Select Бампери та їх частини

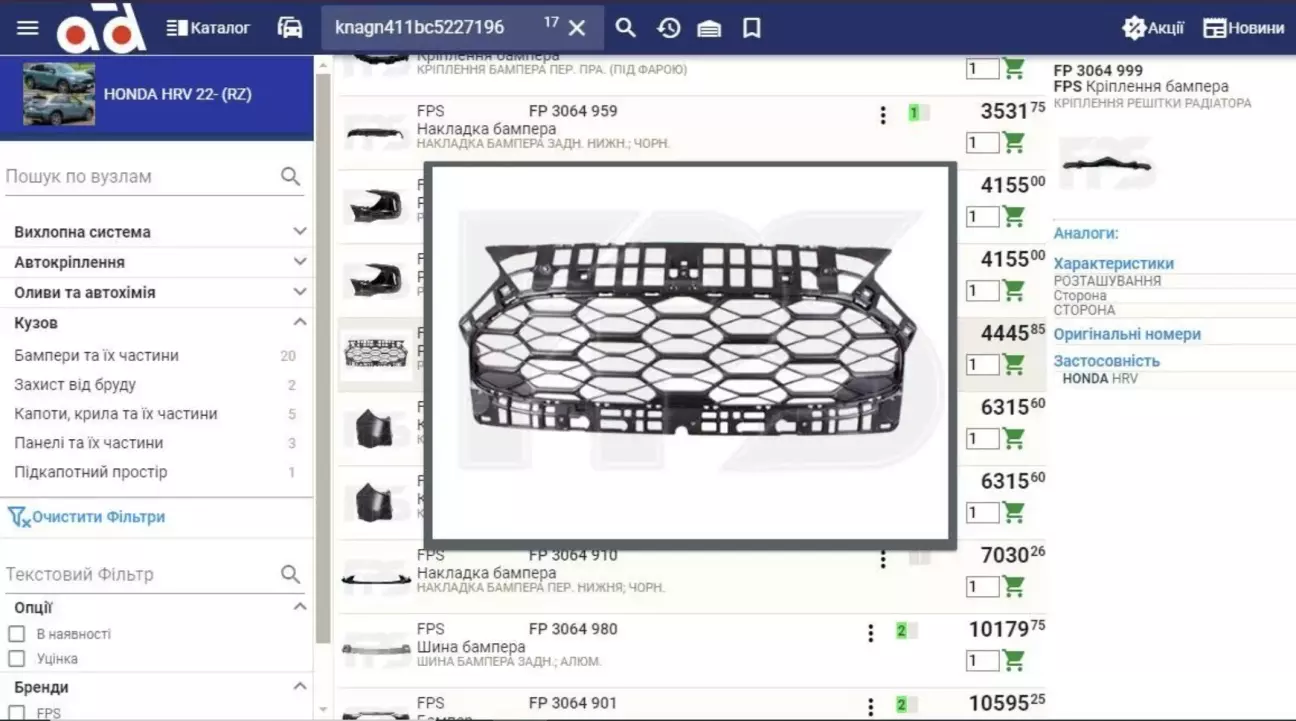[x=96, y=355]
